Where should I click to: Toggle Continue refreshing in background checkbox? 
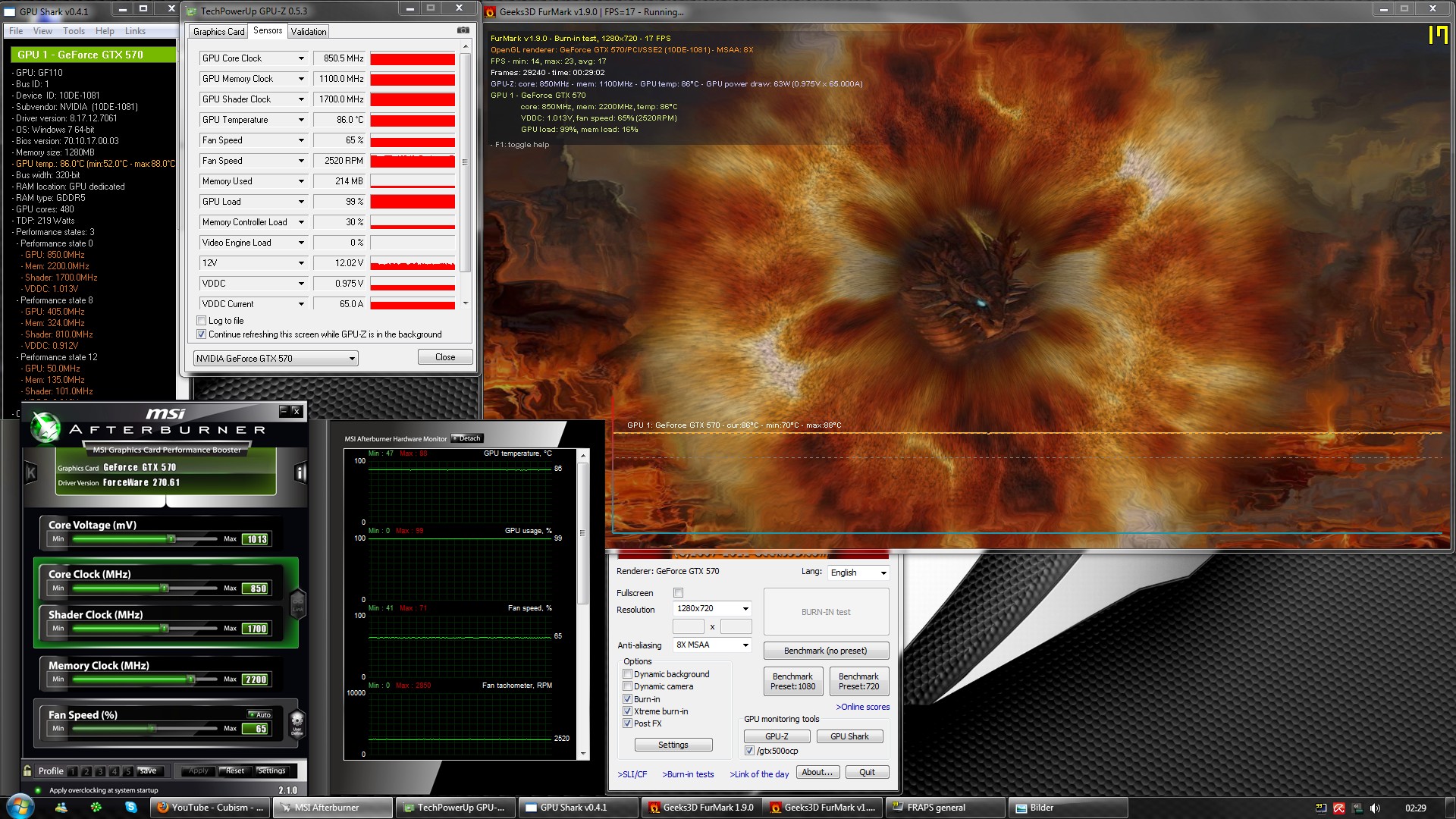pyautogui.click(x=202, y=334)
